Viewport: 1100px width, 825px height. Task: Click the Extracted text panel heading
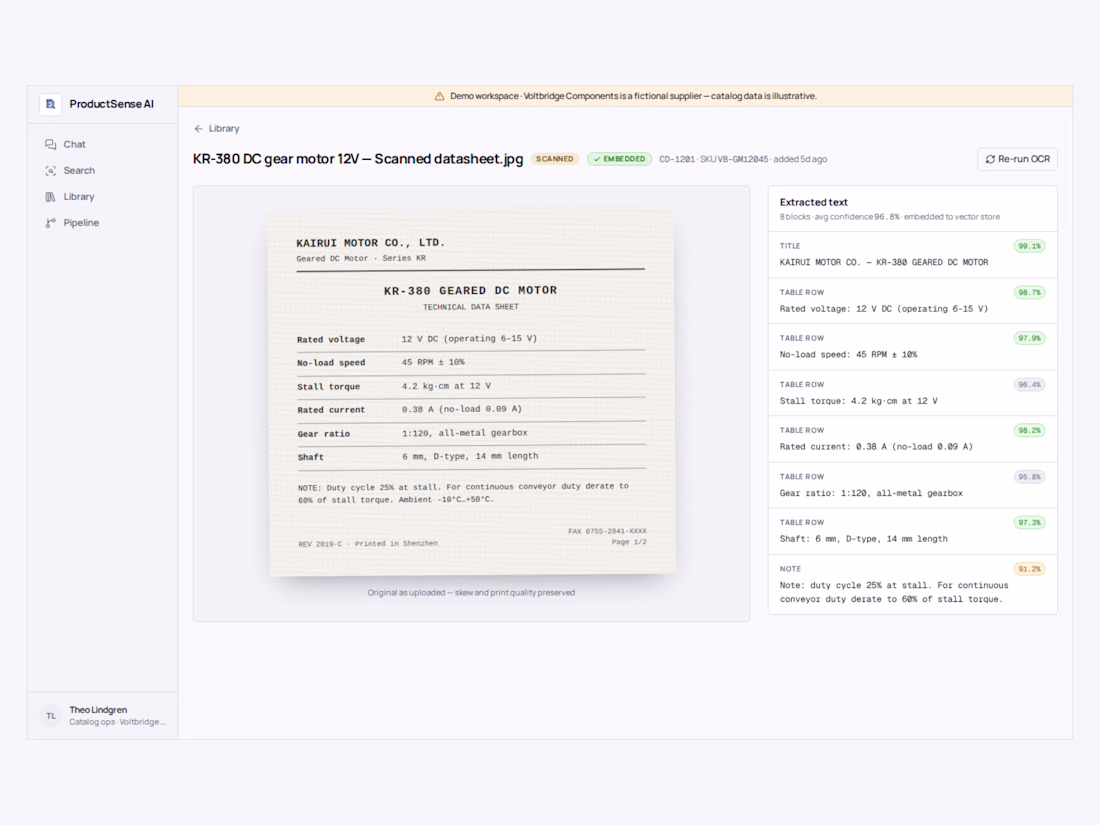click(x=814, y=202)
